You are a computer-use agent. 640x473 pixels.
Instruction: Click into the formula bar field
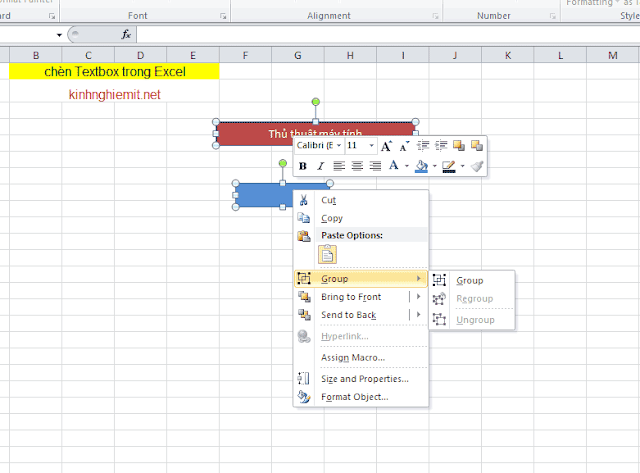click(388, 35)
